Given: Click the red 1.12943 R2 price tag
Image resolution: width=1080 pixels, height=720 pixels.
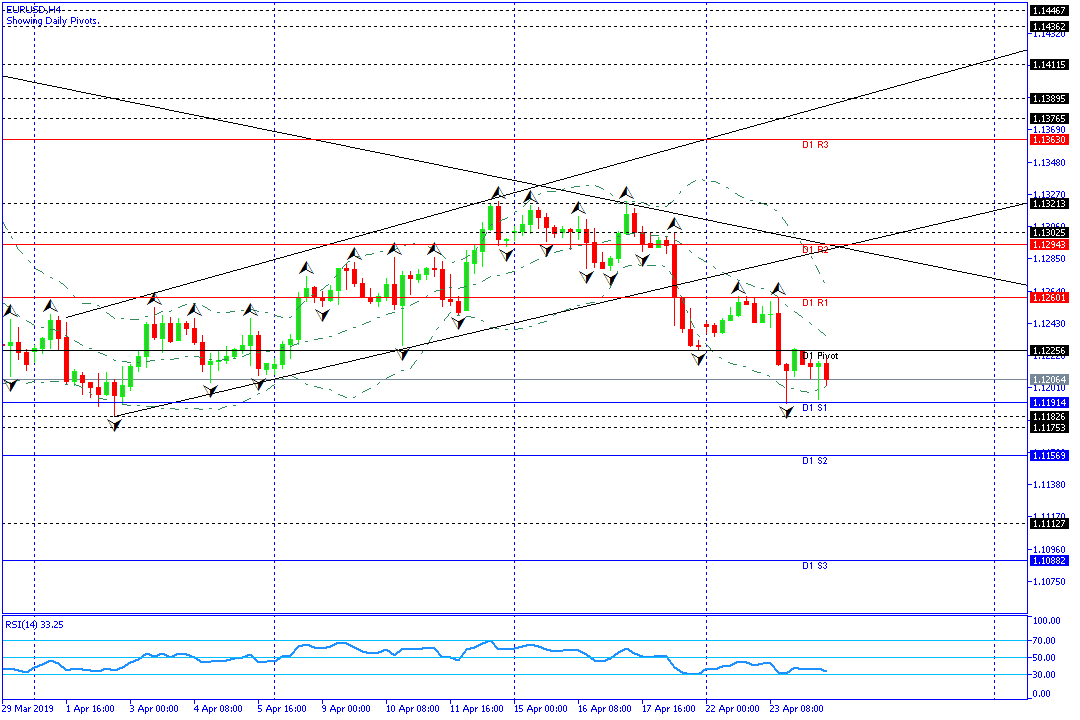Looking at the screenshot, I should 1048,245.
